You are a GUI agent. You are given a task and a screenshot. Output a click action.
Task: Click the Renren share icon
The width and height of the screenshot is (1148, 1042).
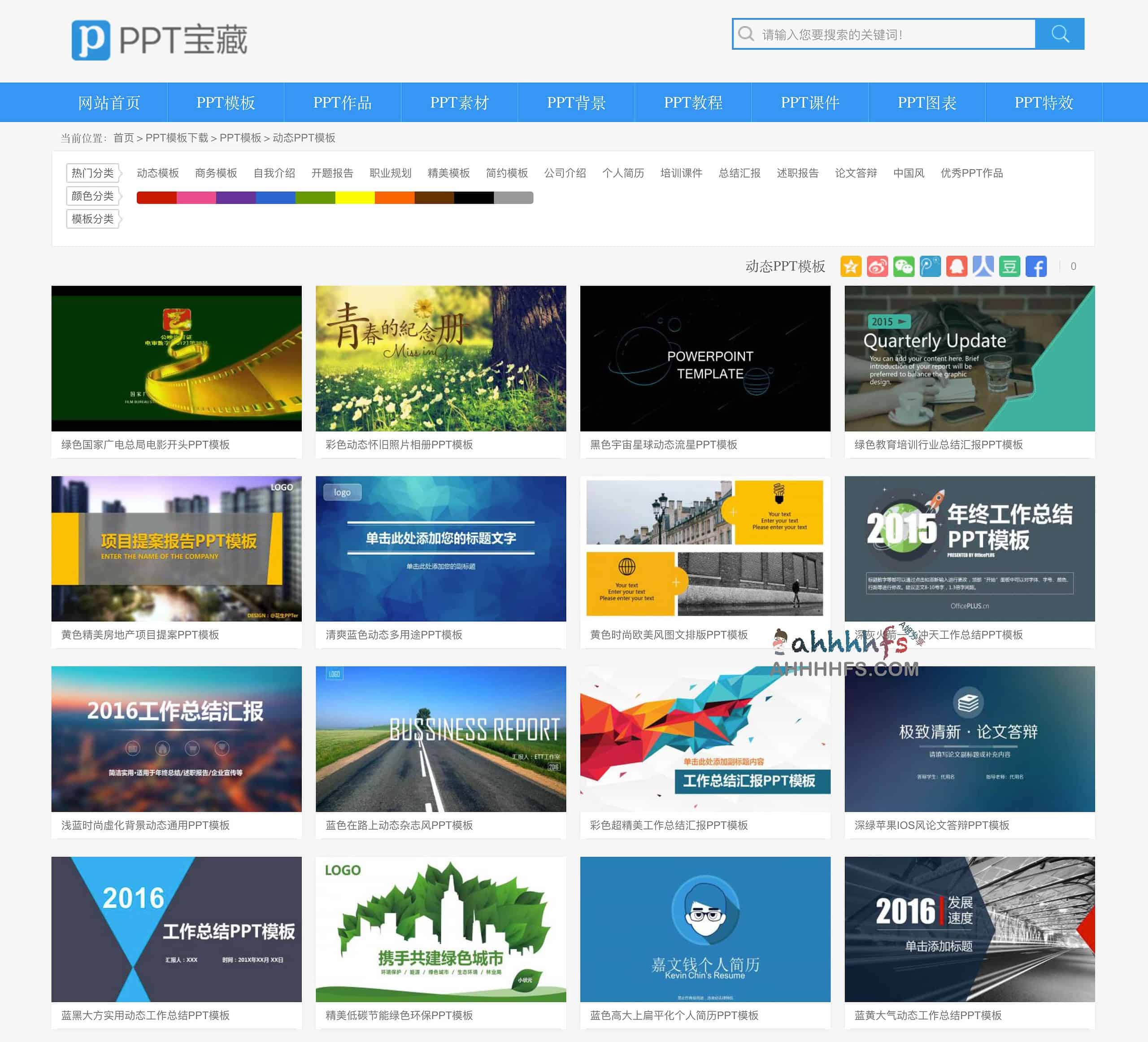pos(983,266)
